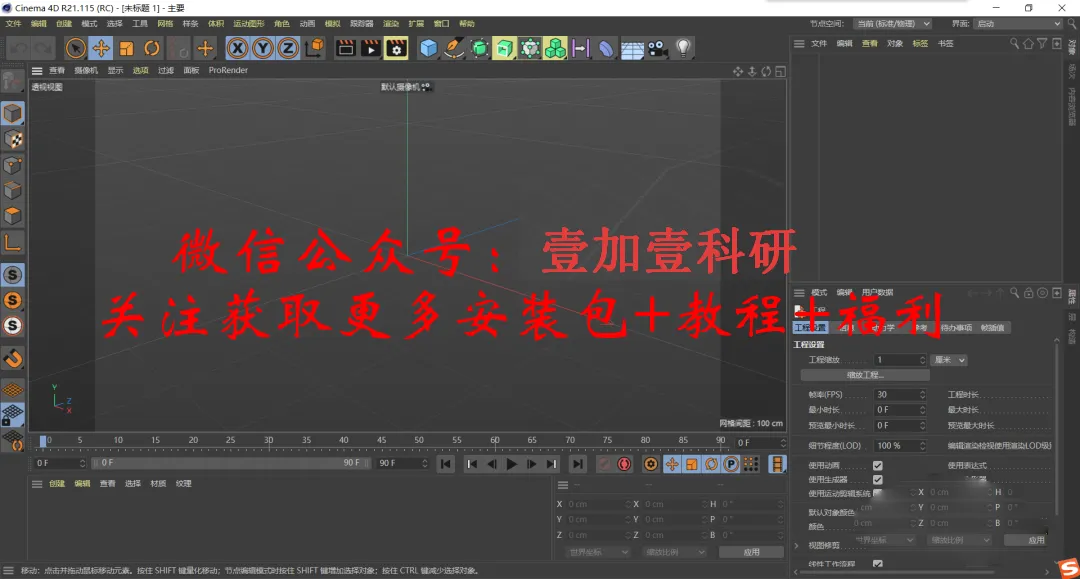This screenshot has width=1080, height=579.
Task: Activate the Scale tool in the top toolbar
Action: pos(126,48)
